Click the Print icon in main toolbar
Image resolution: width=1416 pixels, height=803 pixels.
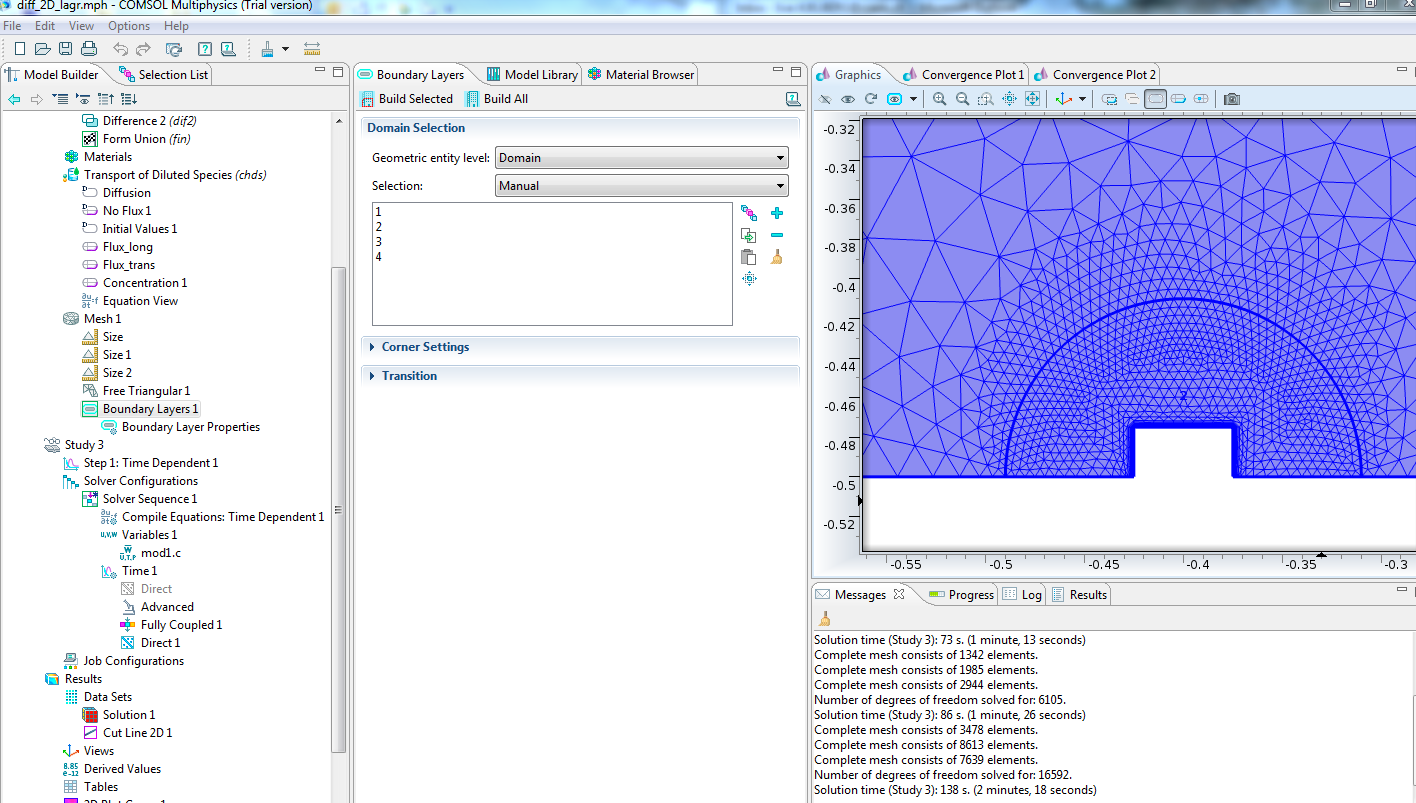click(x=88, y=49)
